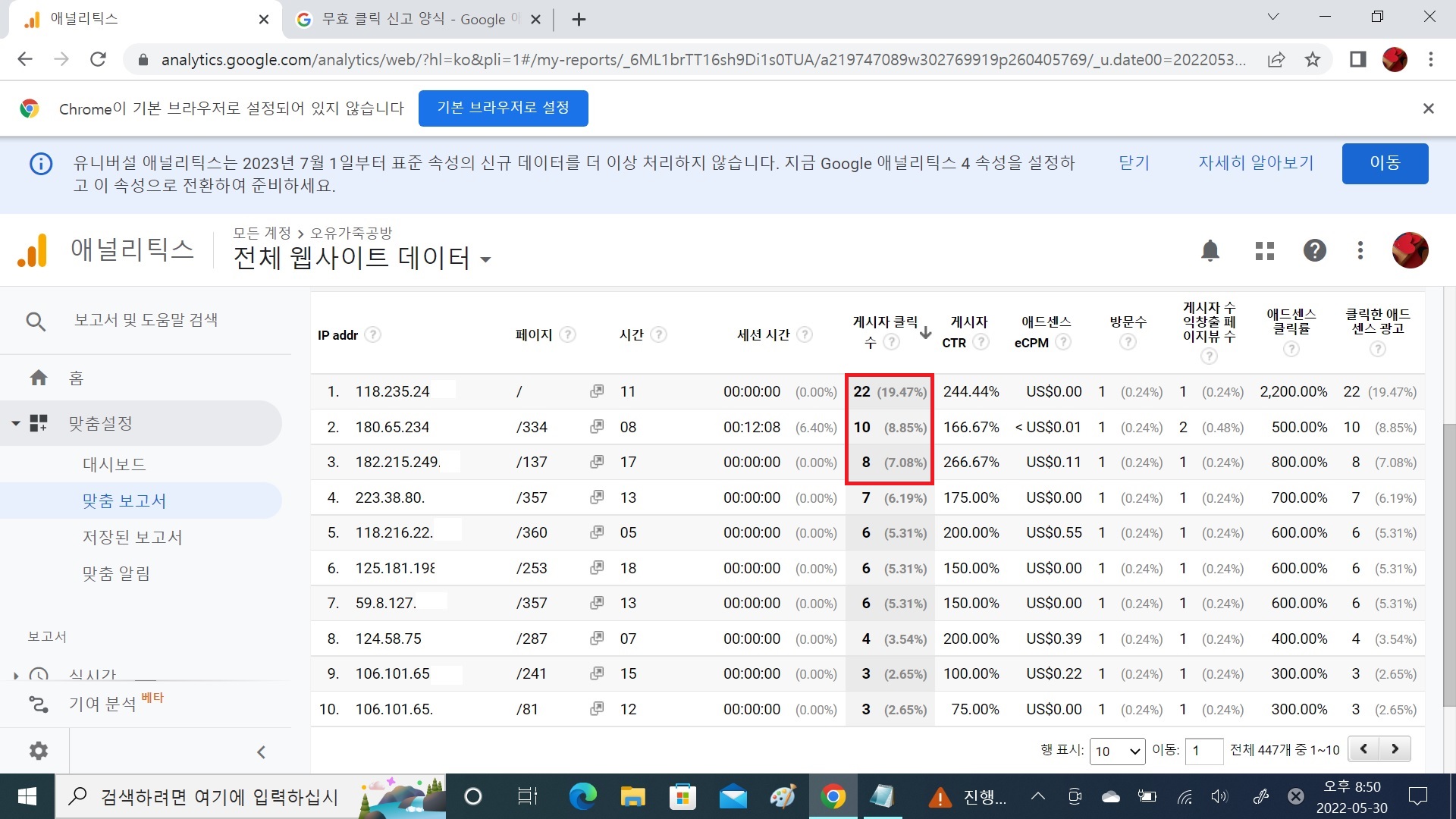Open File Explorer from the taskbar
This screenshot has height=819, width=1456.
(x=632, y=796)
